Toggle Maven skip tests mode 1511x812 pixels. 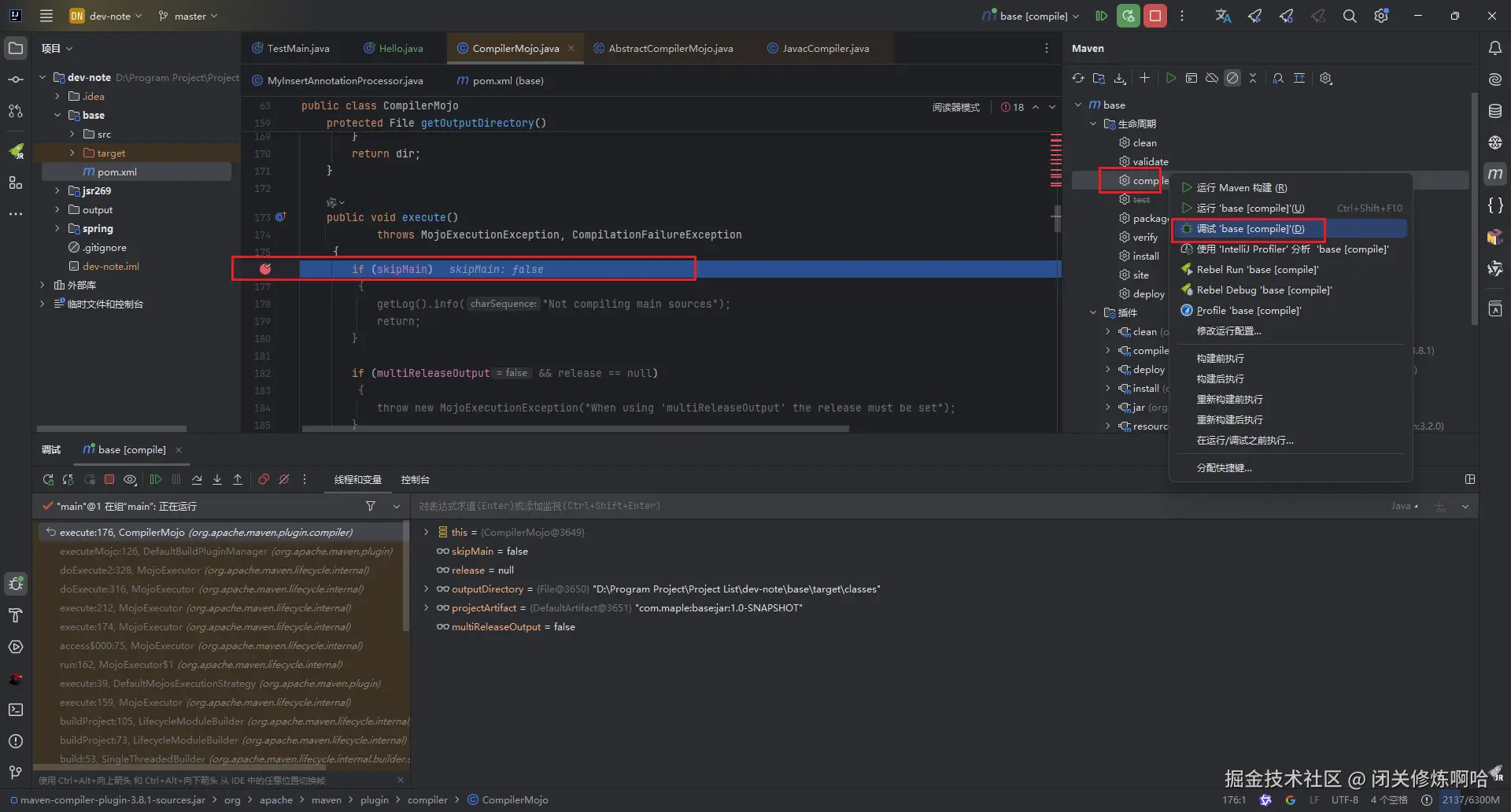coord(1232,79)
